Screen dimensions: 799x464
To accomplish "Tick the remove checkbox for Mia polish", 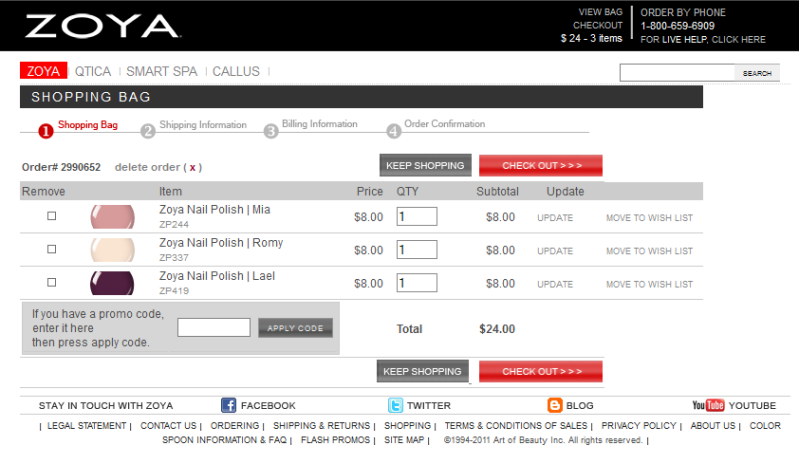I will [52, 216].
